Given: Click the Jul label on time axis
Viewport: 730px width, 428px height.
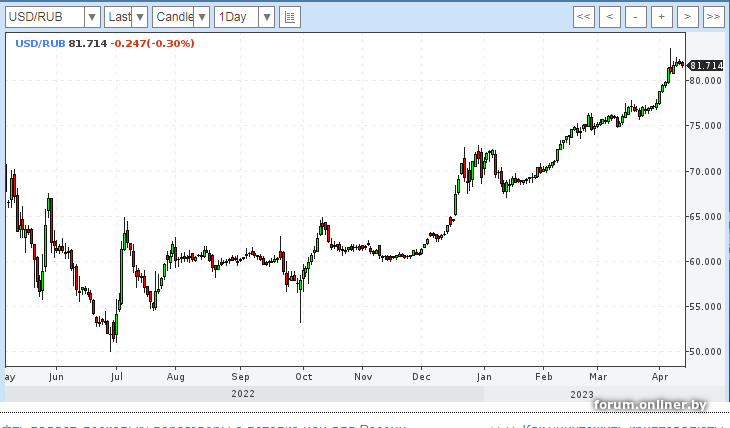Looking at the screenshot, I should [117, 376].
